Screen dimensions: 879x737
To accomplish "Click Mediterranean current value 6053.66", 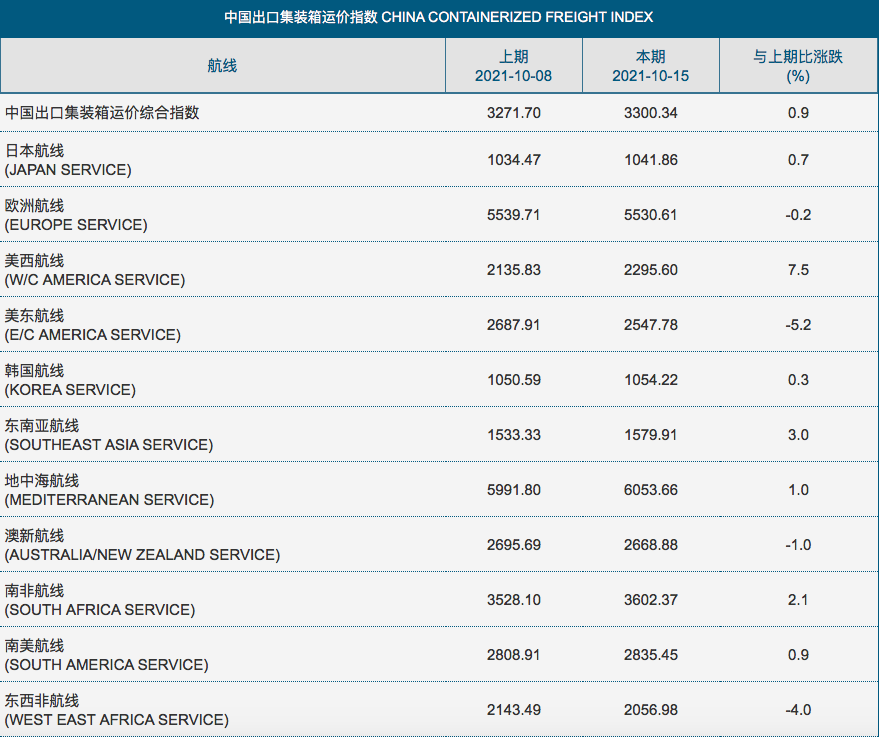I will coord(650,489).
